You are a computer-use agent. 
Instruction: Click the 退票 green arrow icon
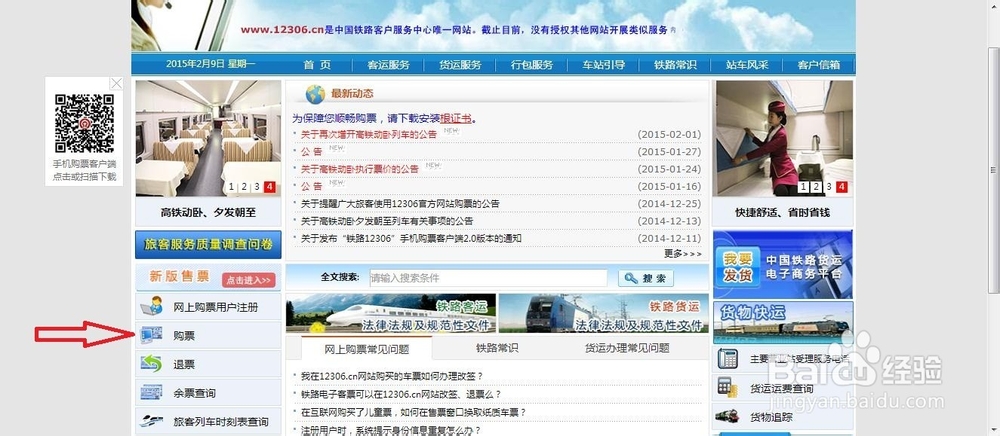click(151, 364)
